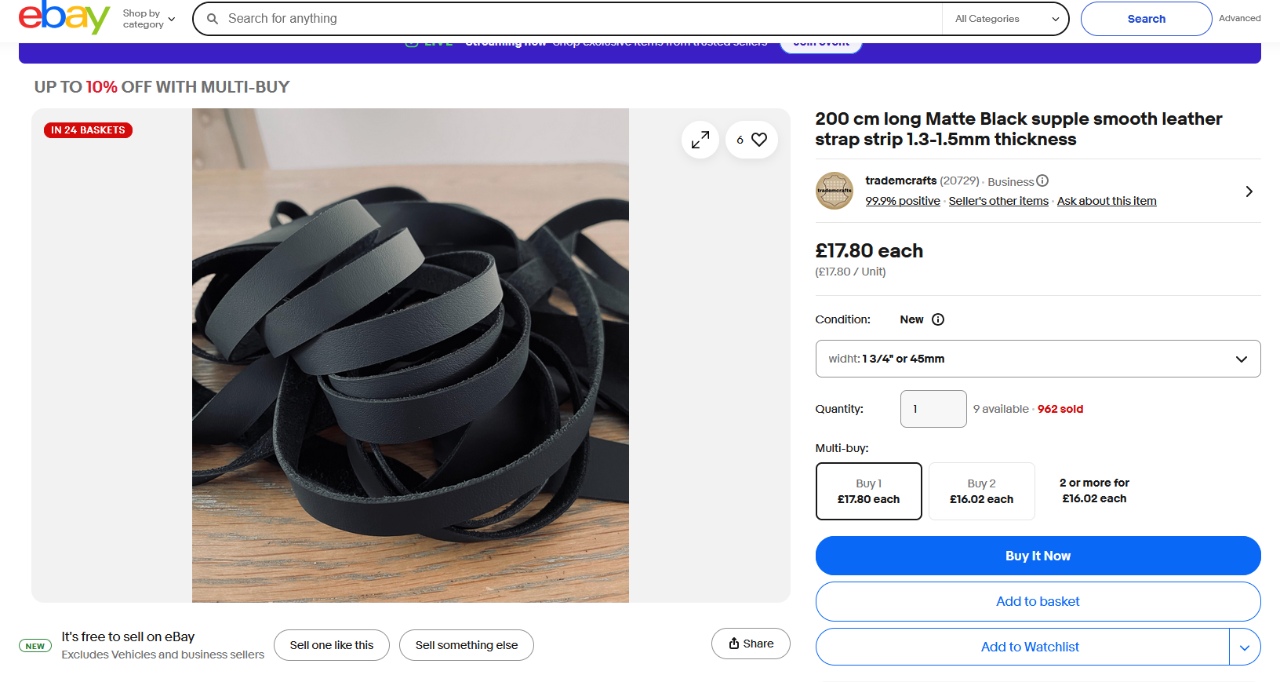
Task: Click the eBay logo
Action: coord(64,18)
